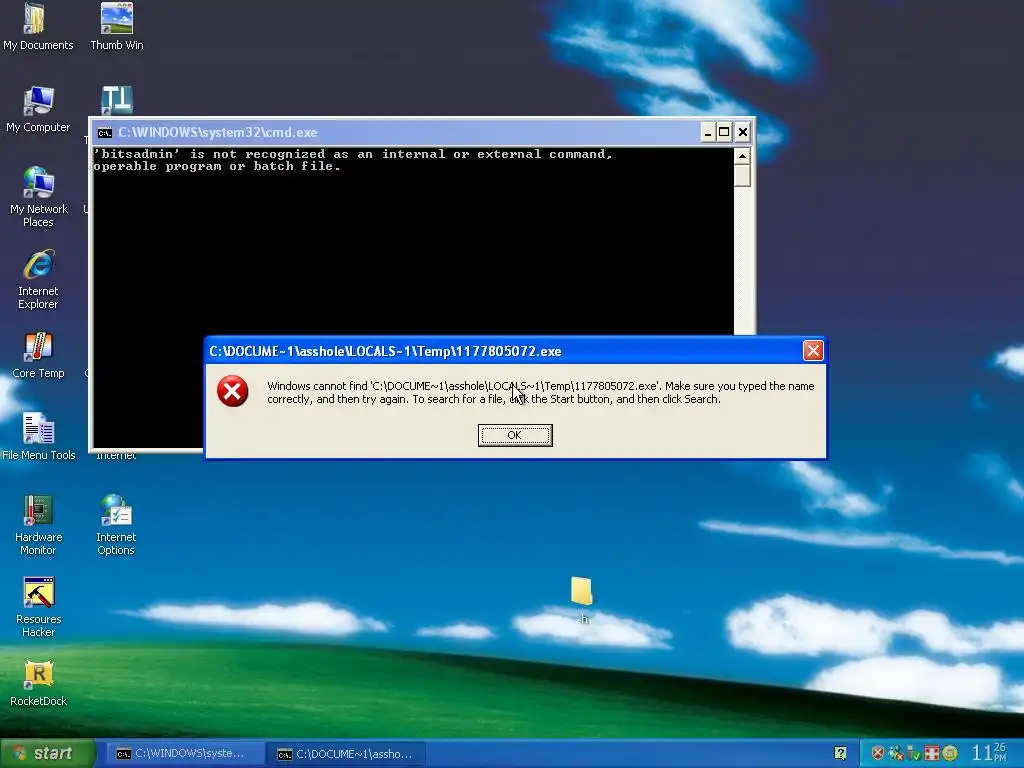Select the My Computer desktop icon
1024x768 pixels.
pos(38,108)
